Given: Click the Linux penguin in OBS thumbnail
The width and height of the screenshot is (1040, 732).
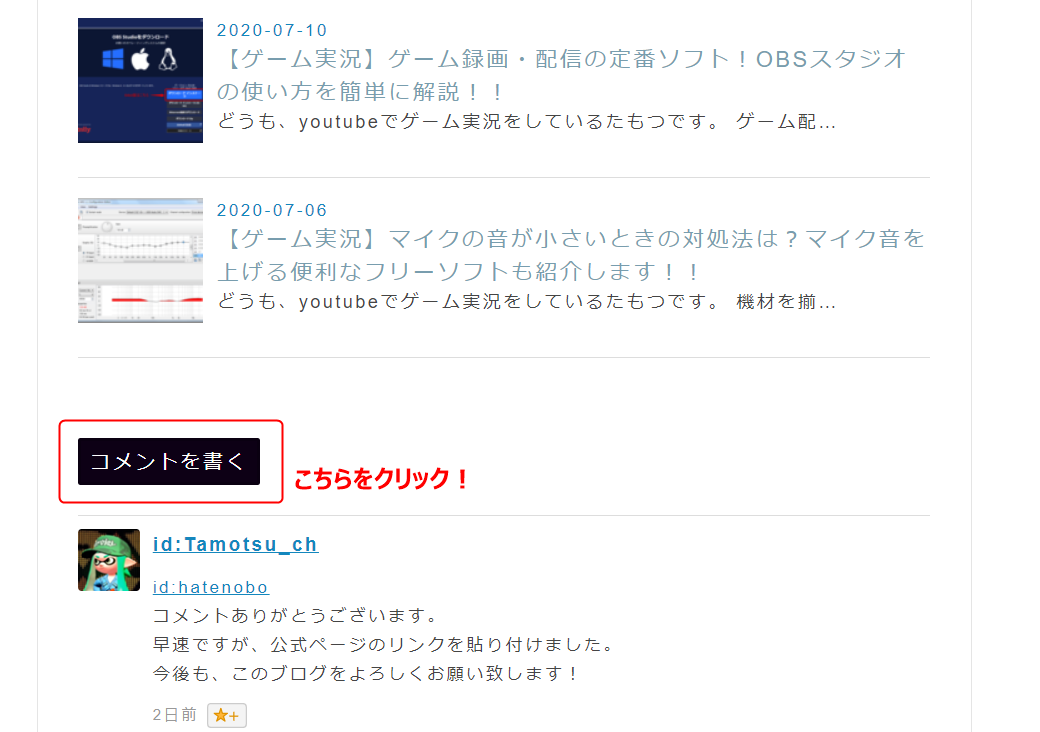Looking at the screenshot, I should click(168, 60).
